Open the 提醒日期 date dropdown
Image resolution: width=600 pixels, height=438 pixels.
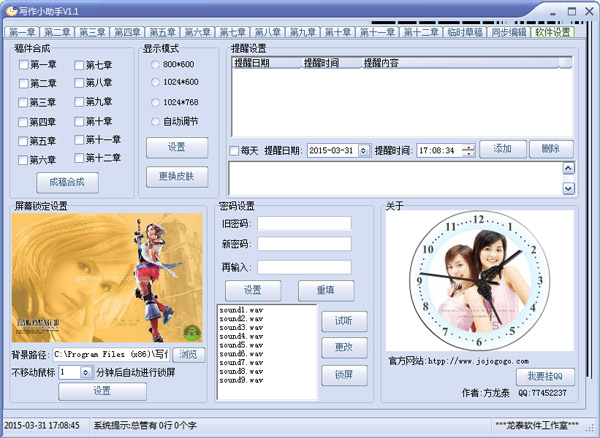364,151
